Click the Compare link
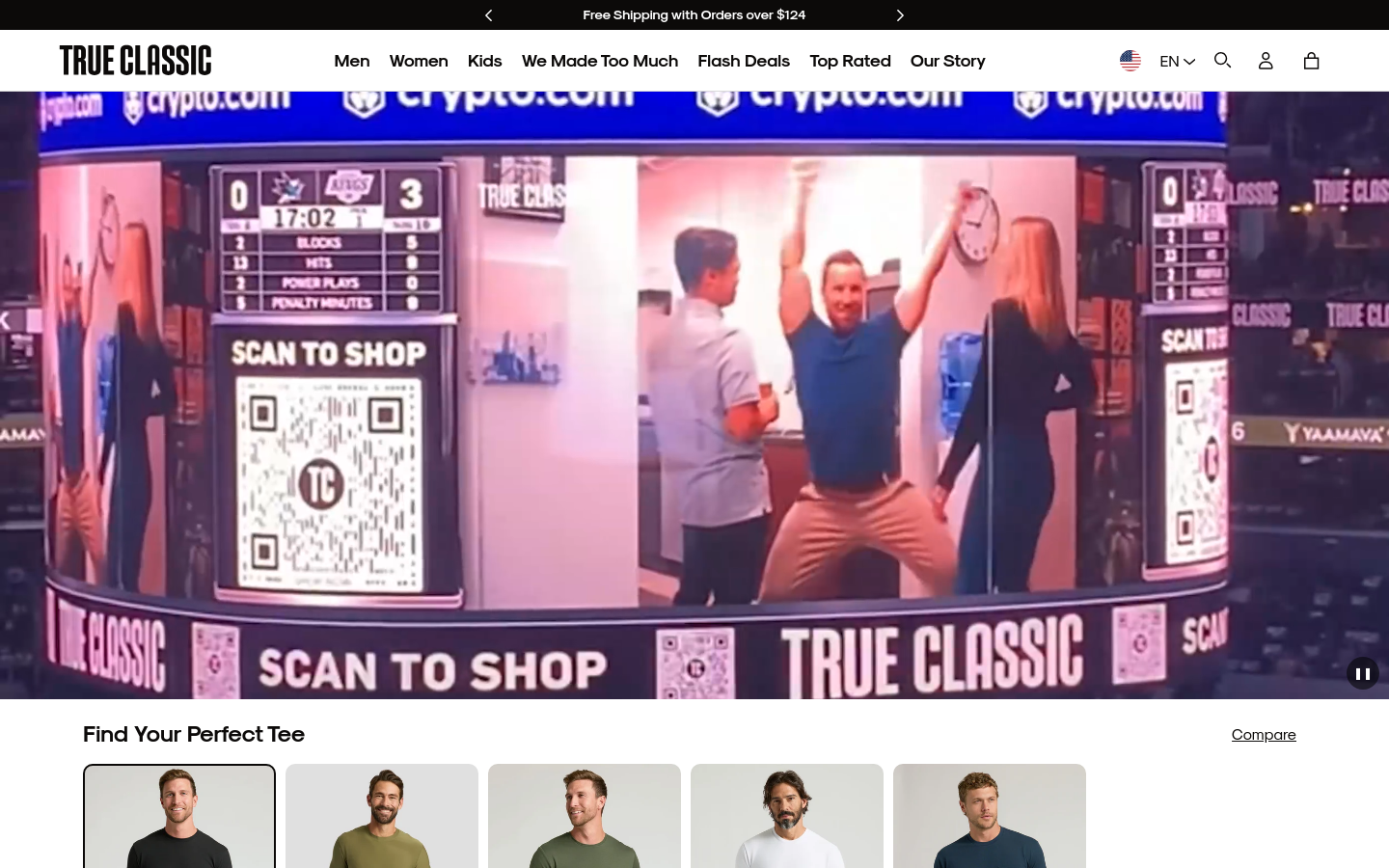The height and width of the screenshot is (868, 1389). [x=1264, y=735]
